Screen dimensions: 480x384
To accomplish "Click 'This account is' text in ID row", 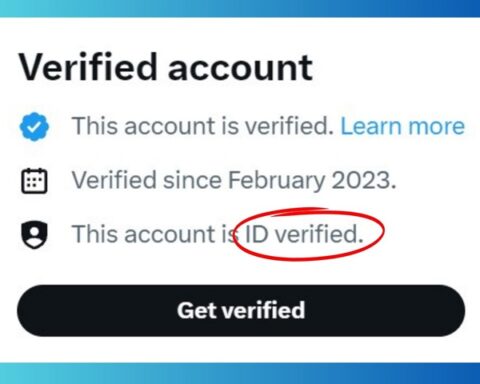I will tap(155, 234).
